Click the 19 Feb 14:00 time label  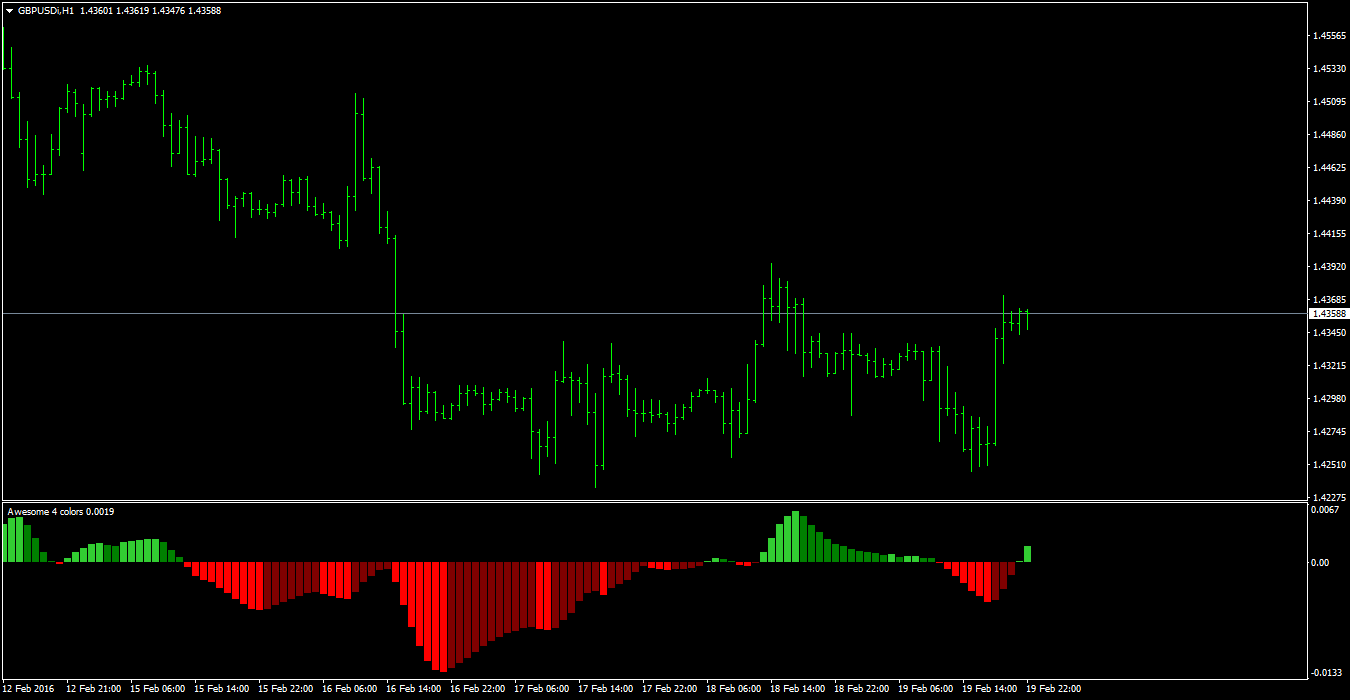click(x=990, y=689)
